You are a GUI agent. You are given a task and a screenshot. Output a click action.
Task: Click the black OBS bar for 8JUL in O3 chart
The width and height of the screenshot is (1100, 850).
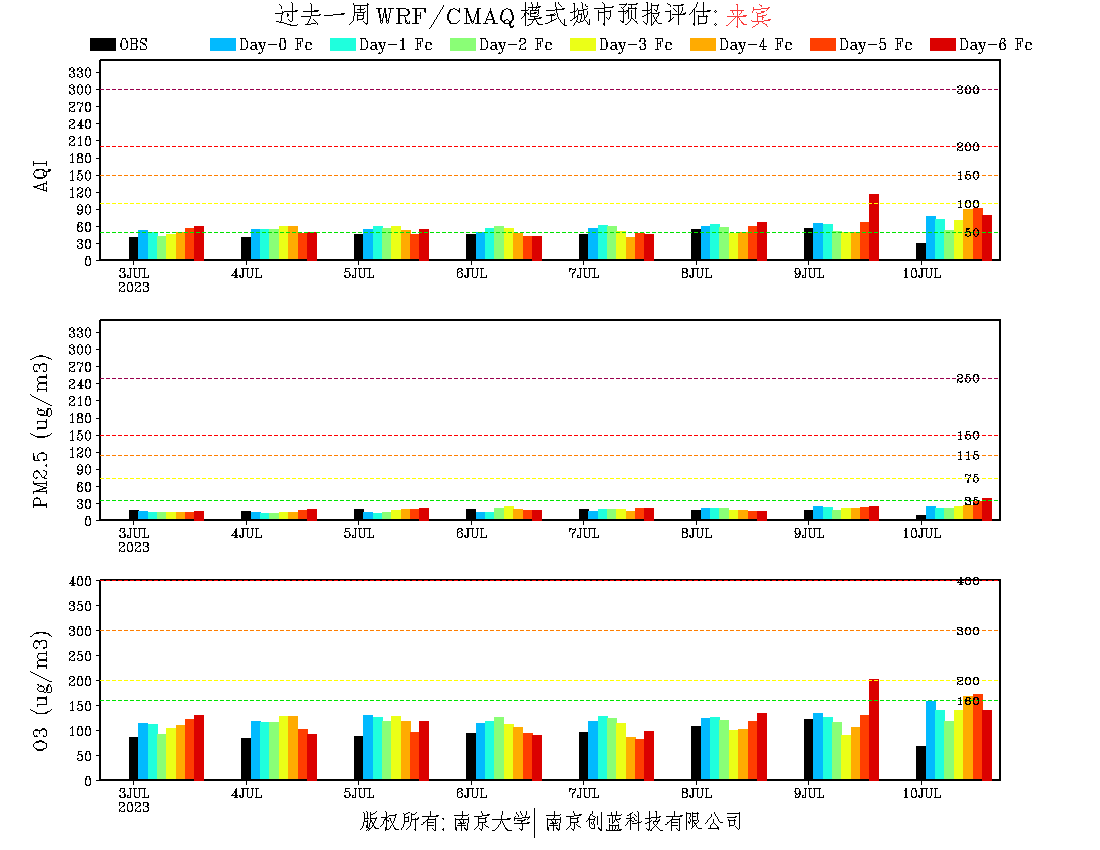pyautogui.click(x=696, y=753)
